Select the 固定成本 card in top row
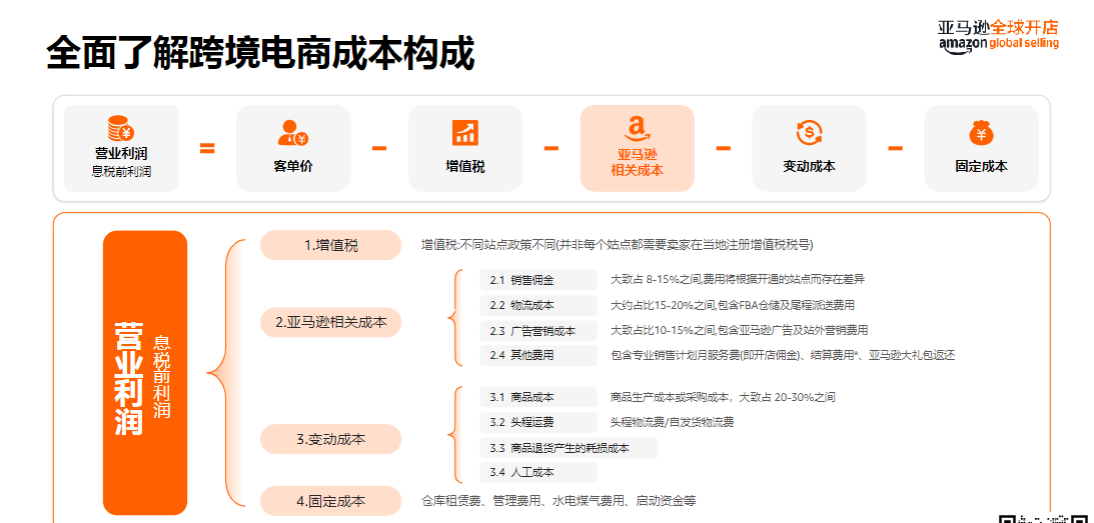This screenshot has width=1094, height=523. click(981, 148)
